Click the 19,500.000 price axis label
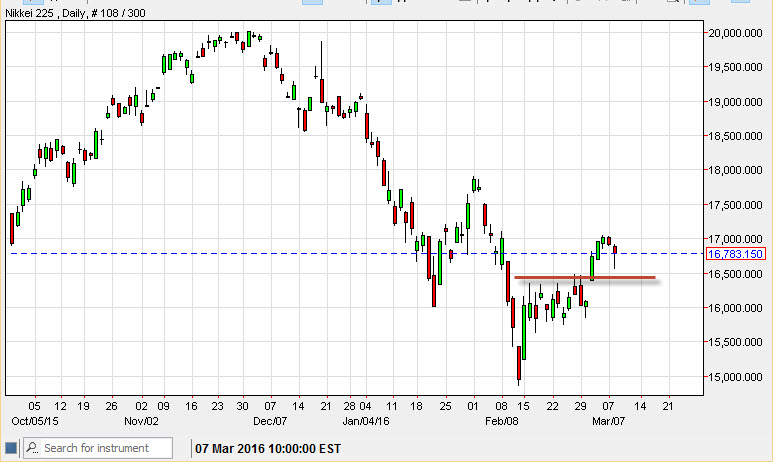773x462 pixels. [736, 68]
